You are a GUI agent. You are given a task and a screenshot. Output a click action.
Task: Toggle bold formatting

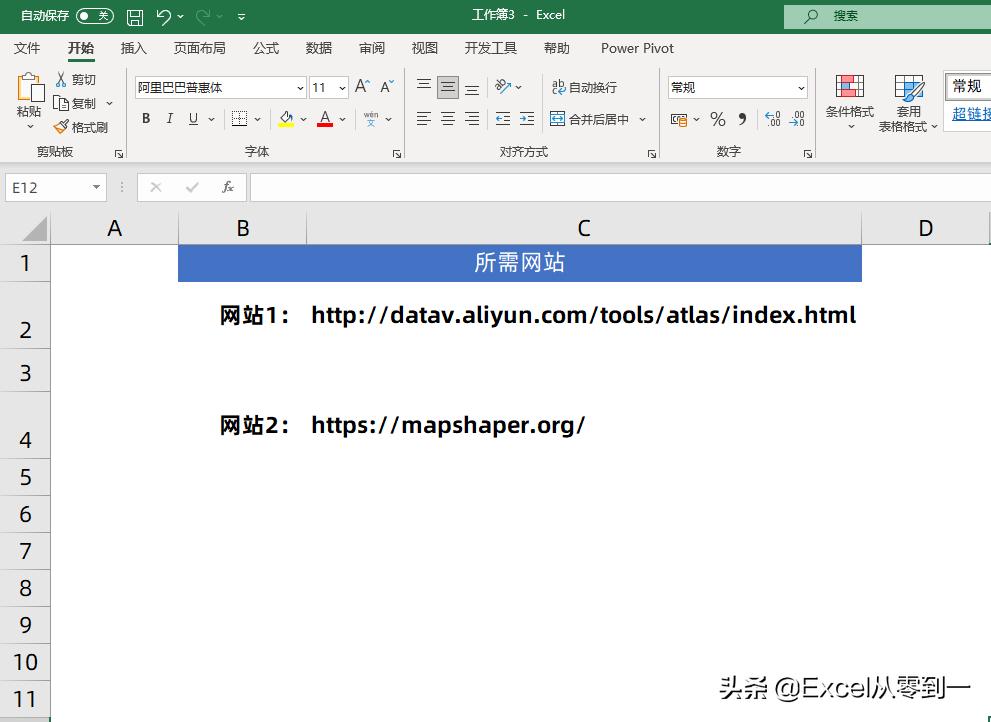(146, 118)
